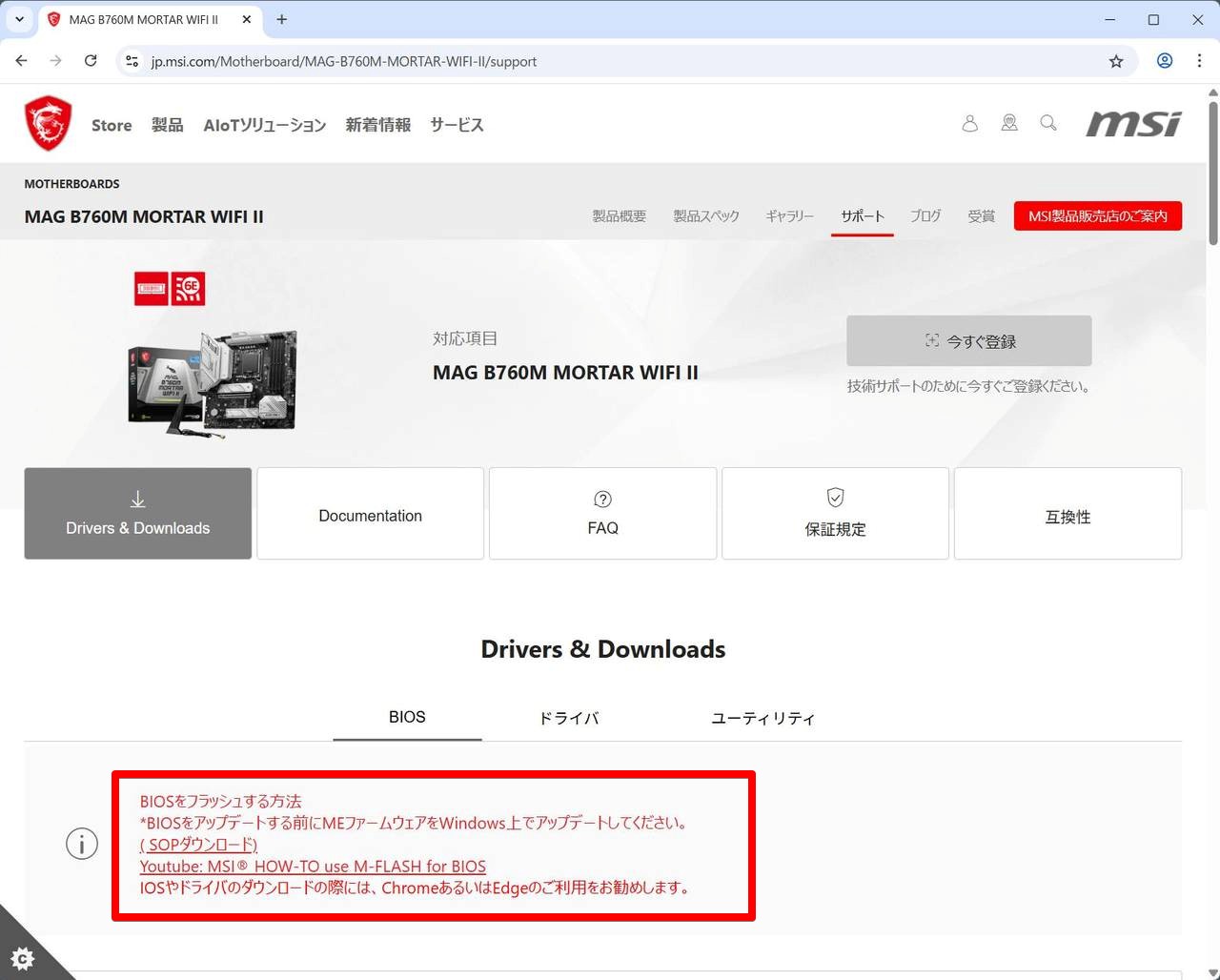Viewport: 1220px width, 980px height.
Task: Open the AIoTソリューション menu
Action: pyautogui.click(x=265, y=125)
